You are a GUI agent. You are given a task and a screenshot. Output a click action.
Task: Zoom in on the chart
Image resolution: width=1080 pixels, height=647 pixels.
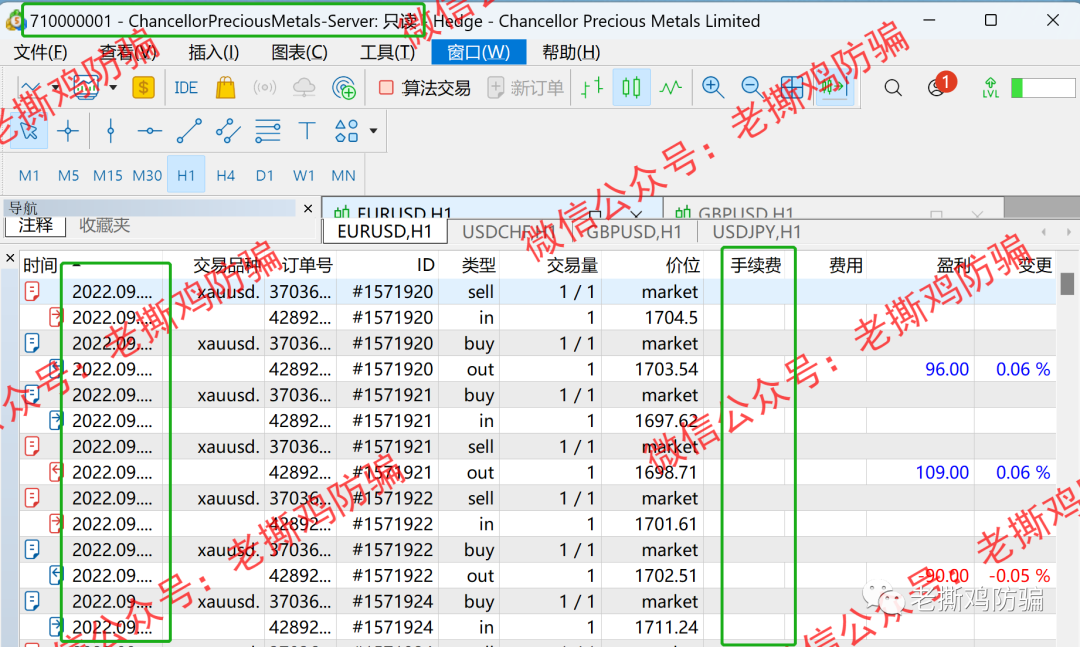pos(712,88)
